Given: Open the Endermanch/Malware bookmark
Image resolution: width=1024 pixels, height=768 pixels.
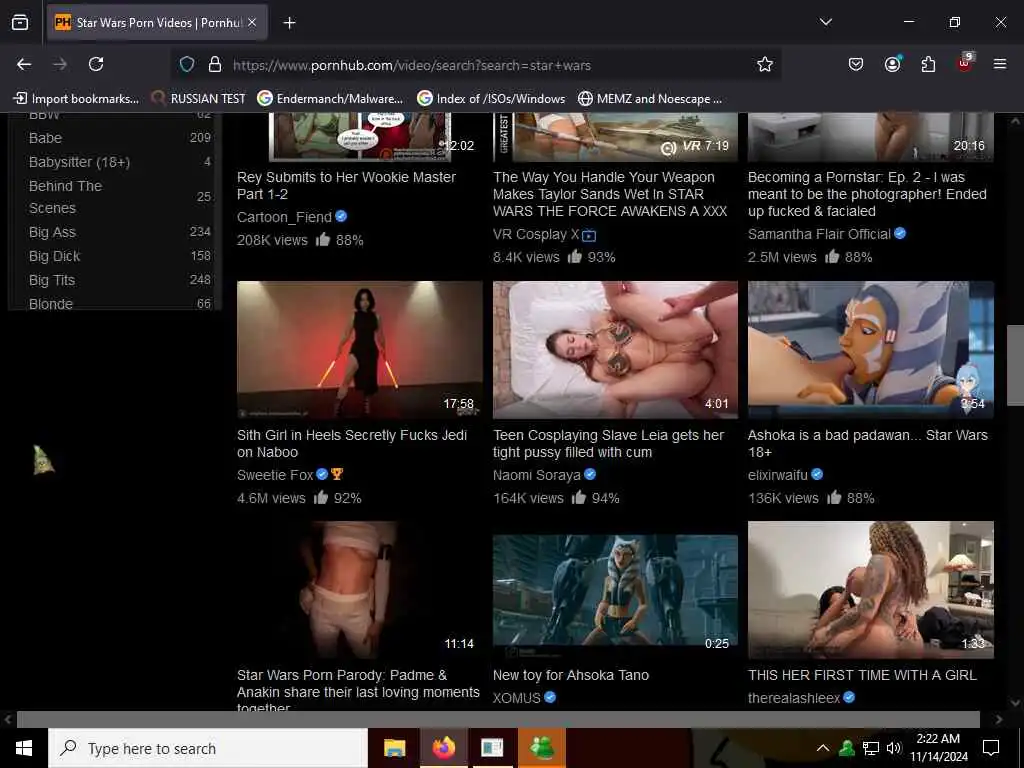Looking at the screenshot, I should tap(330, 99).
